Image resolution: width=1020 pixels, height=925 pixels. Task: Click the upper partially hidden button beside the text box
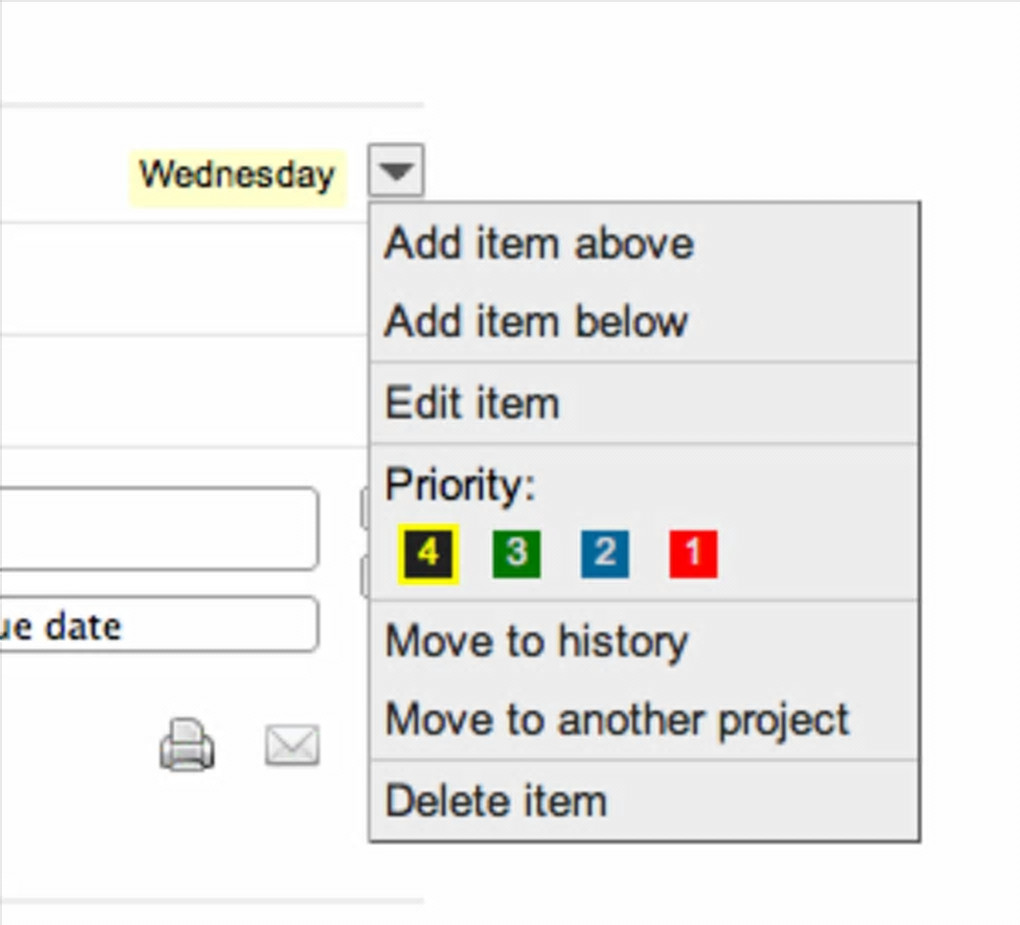[364, 507]
